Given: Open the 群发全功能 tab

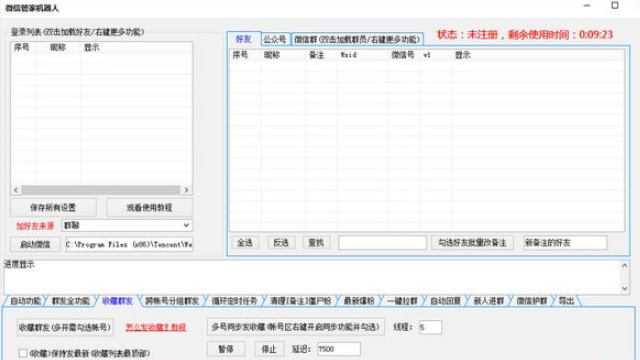Looking at the screenshot, I should pos(71,301).
